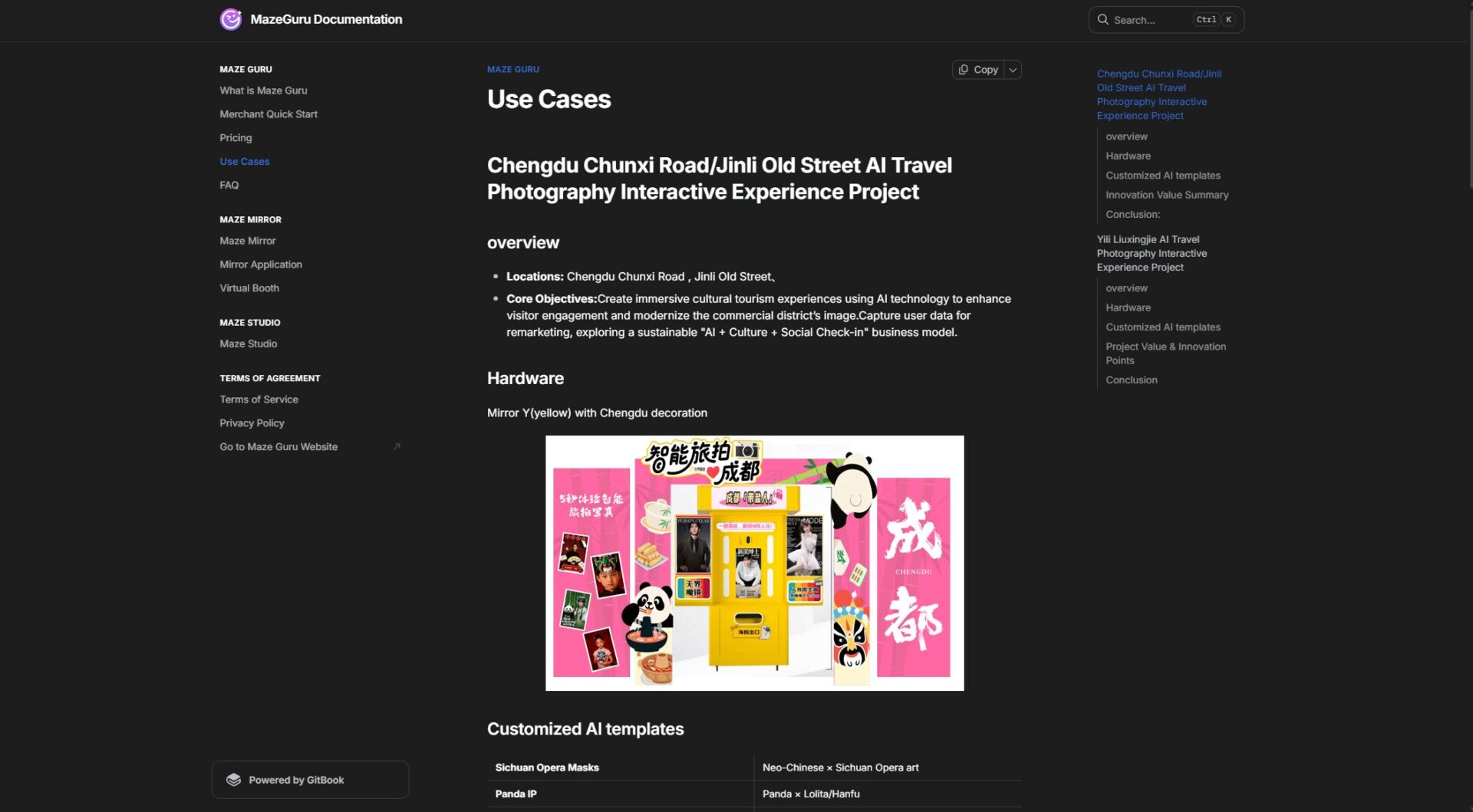Image resolution: width=1473 pixels, height=812 pixels.
Task: Click the external link arrow icon
Action: [397, 447]
